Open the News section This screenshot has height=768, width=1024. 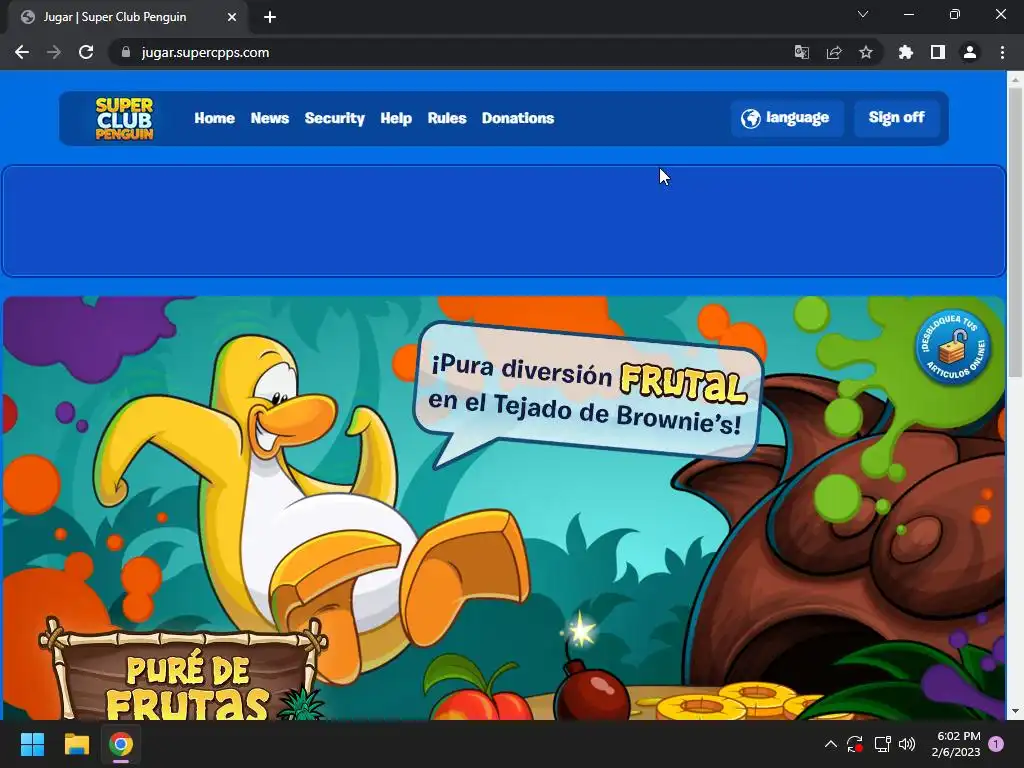pyautogui.click(x=270, y=118)
